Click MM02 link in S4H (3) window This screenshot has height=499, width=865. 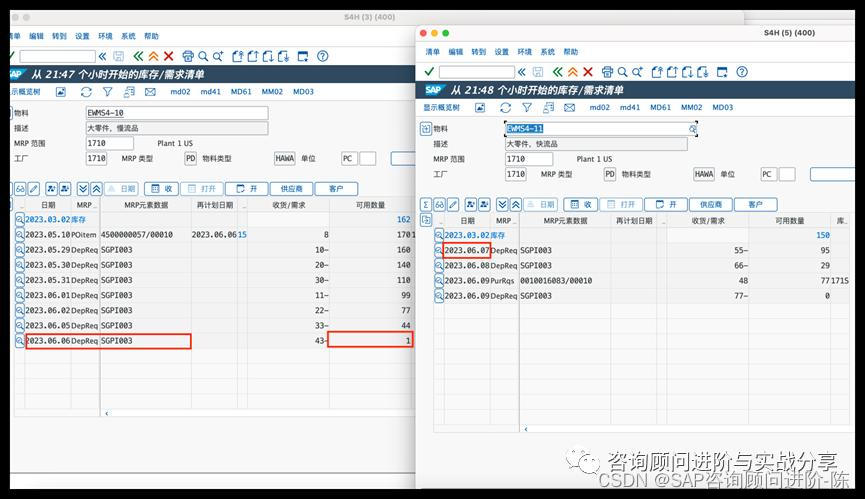(x=272, y=92)
